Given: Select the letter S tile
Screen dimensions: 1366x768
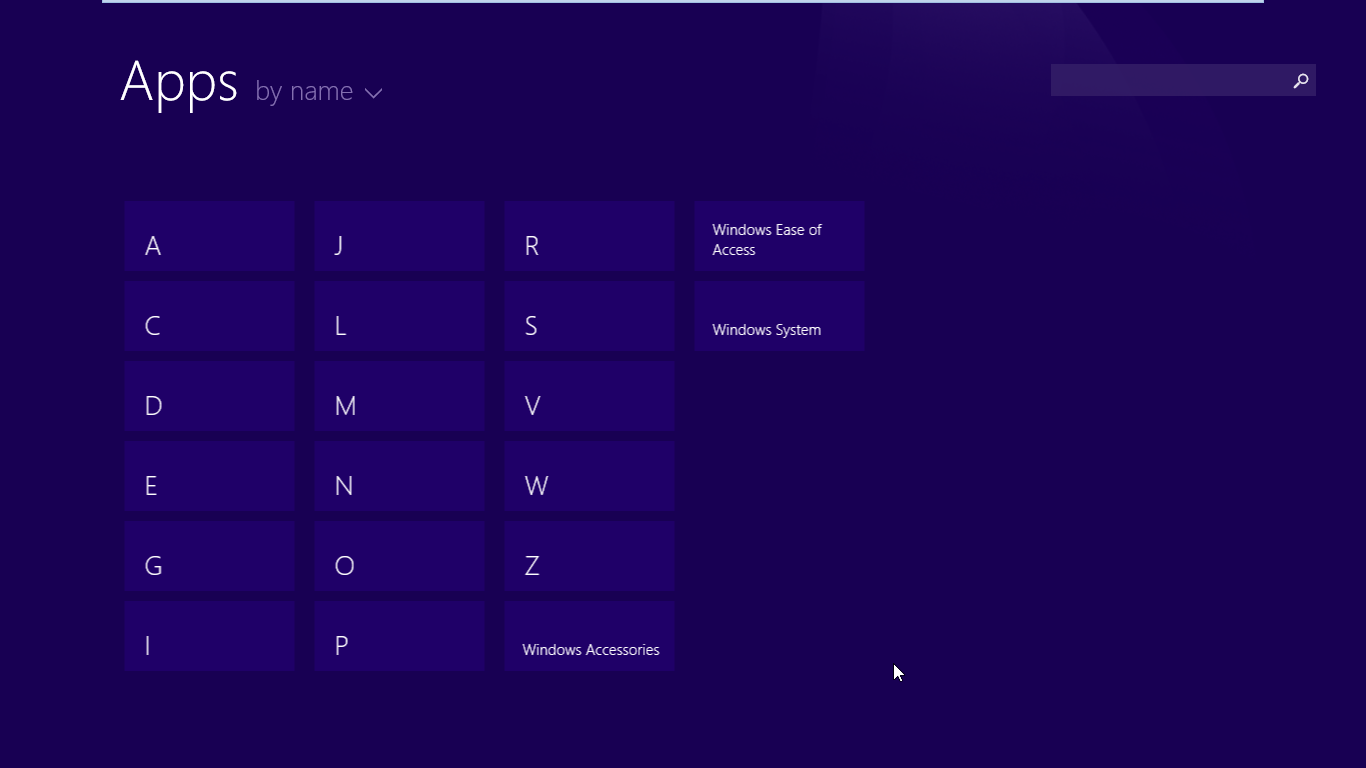Looking at the screenshot, I should 589,317.
